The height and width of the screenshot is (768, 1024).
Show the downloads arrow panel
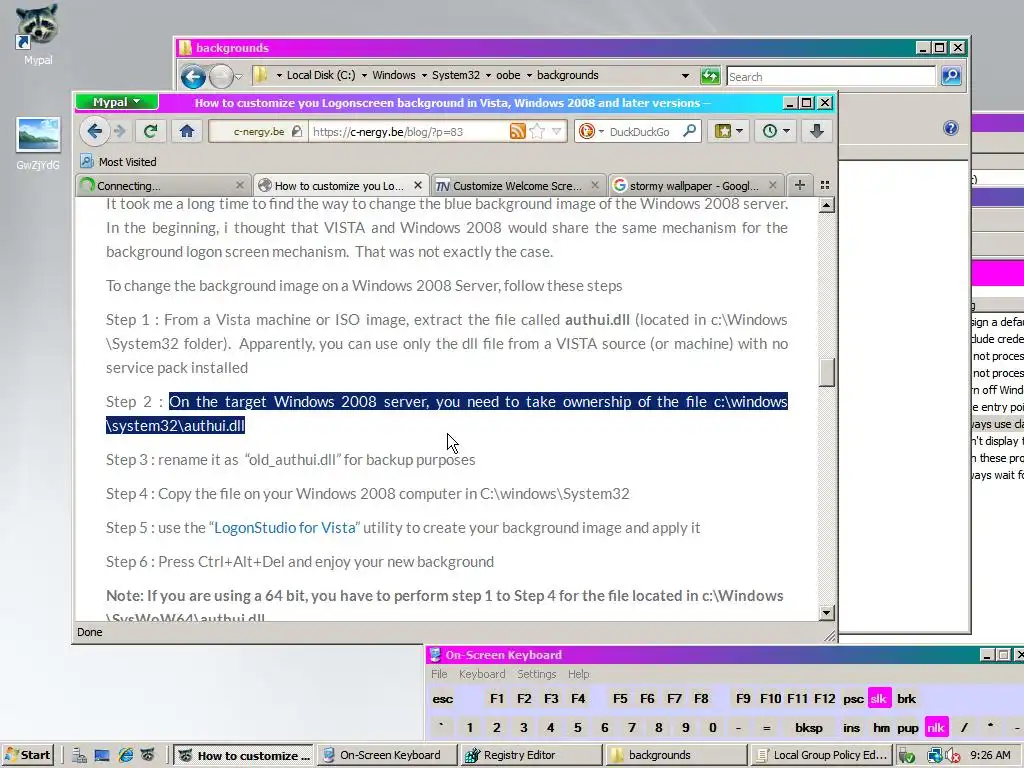816,131
